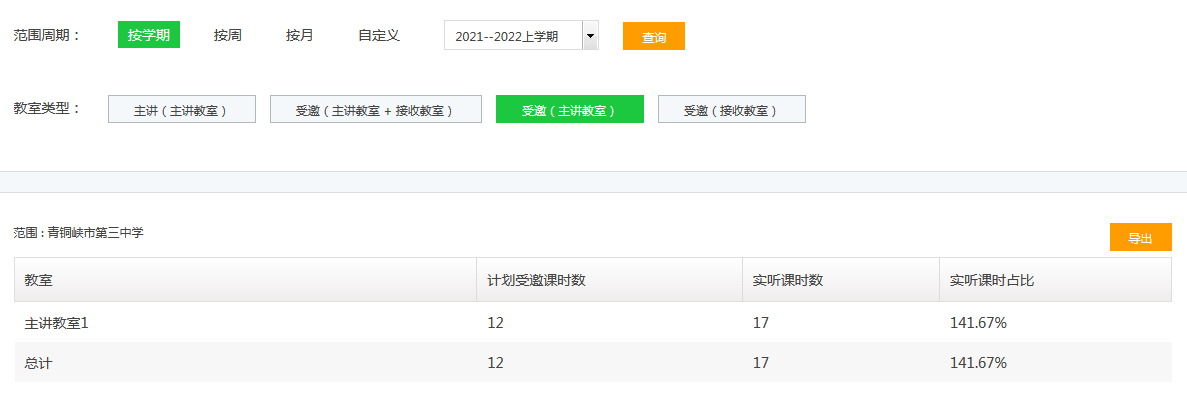
Task: Click the orange 查询 search button
Action: coord(653,36)
